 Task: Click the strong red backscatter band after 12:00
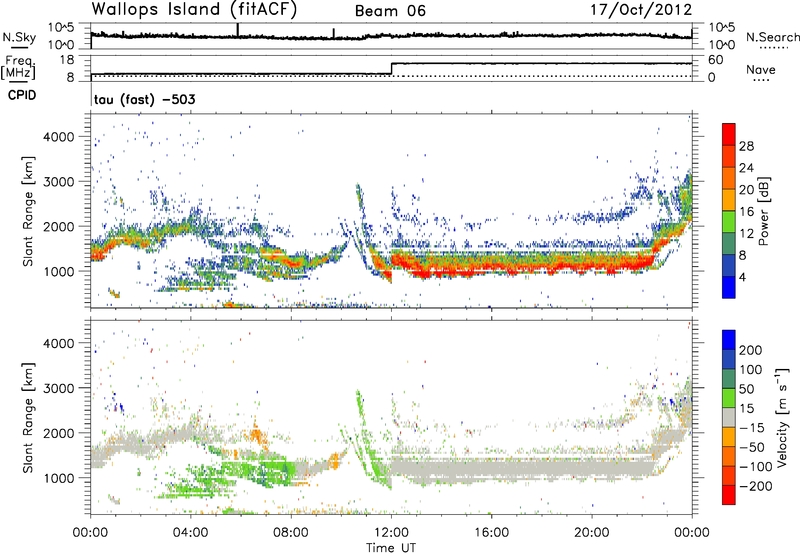[520, 265]
